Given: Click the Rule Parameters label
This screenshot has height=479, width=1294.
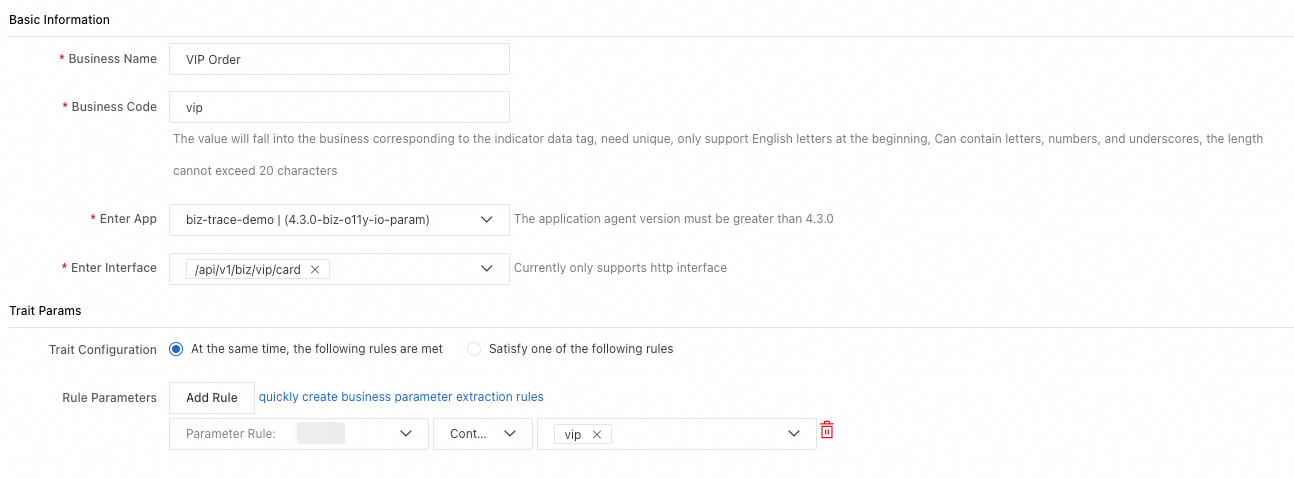Looking at the screenshot, I should pos(109,398).
